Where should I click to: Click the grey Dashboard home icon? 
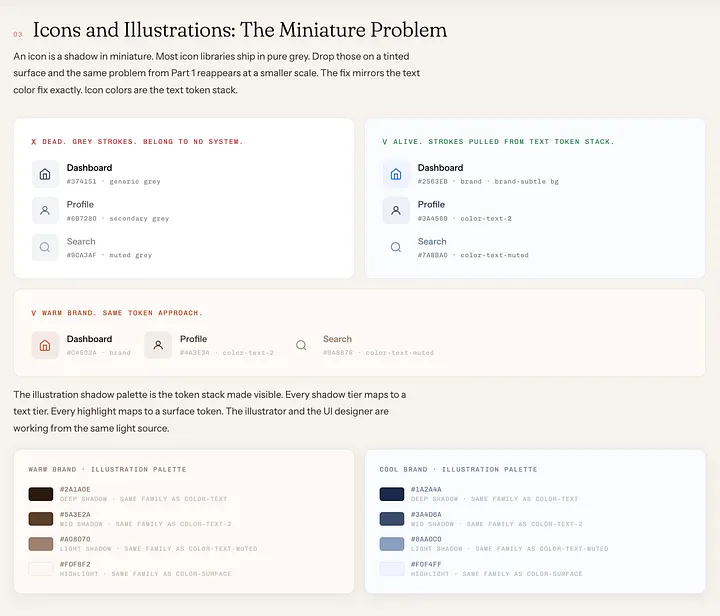(x=45, y=174)
